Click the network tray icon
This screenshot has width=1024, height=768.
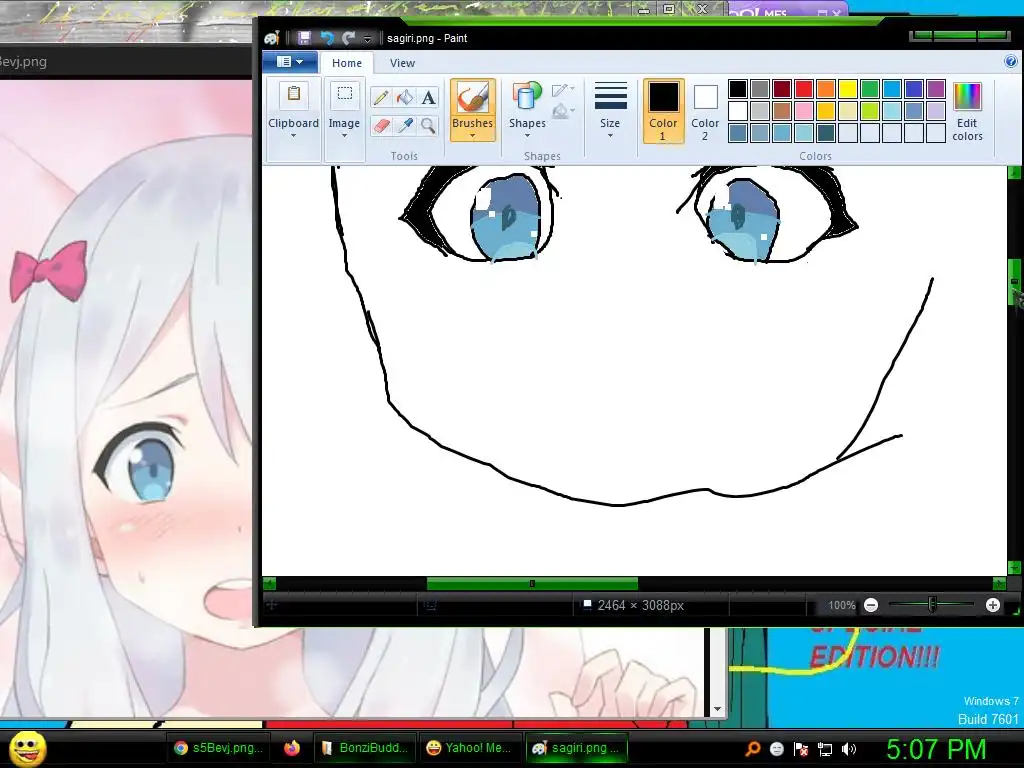tap(825, 749)
